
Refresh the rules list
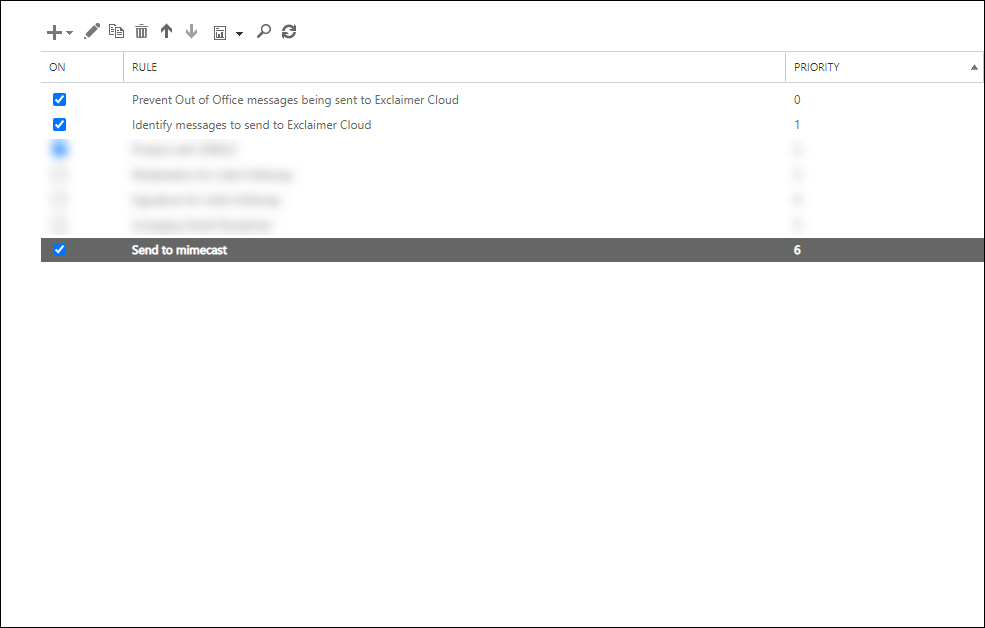point(289,32)
